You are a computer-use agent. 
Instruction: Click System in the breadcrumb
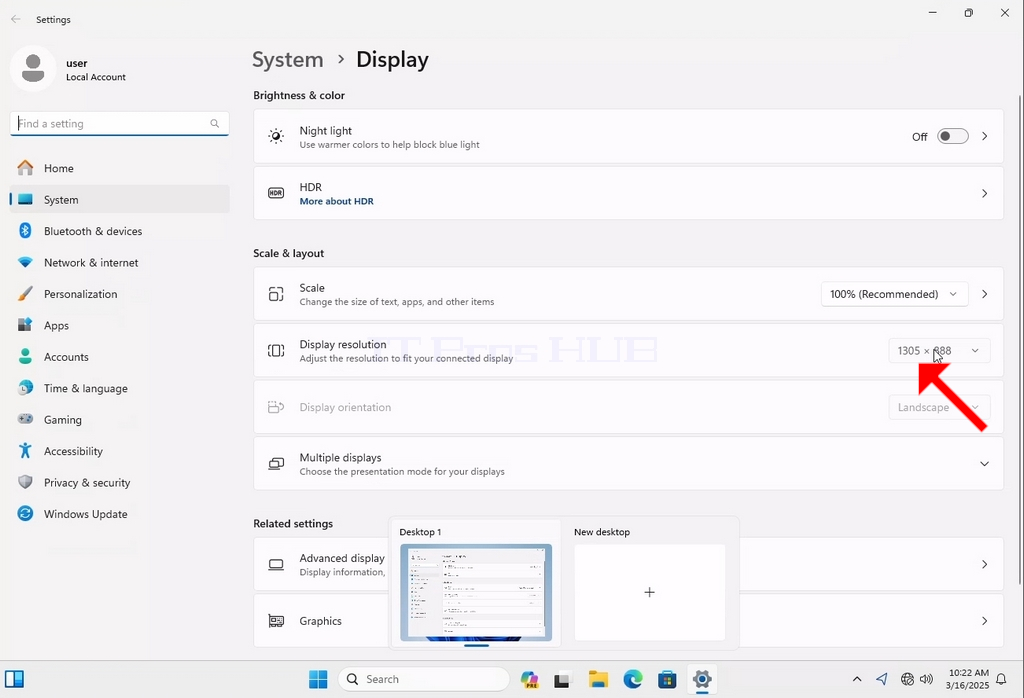click(x=288, y=59)
